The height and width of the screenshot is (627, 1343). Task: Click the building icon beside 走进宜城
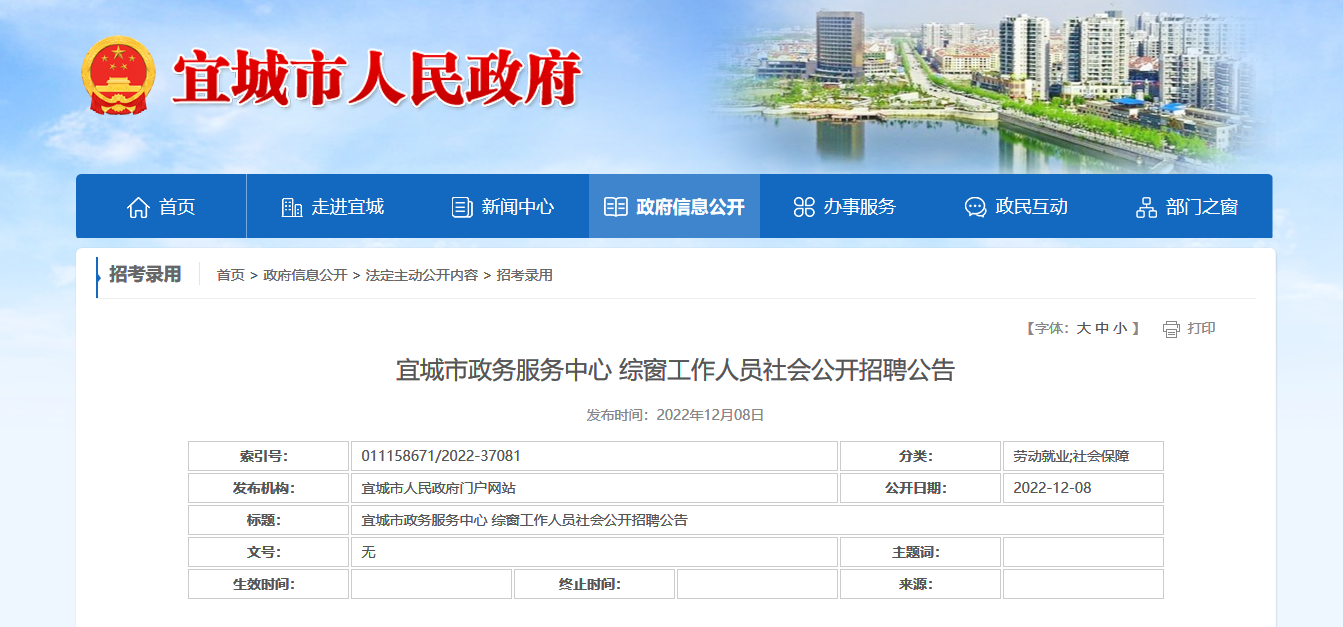click(x=292, y=207)
